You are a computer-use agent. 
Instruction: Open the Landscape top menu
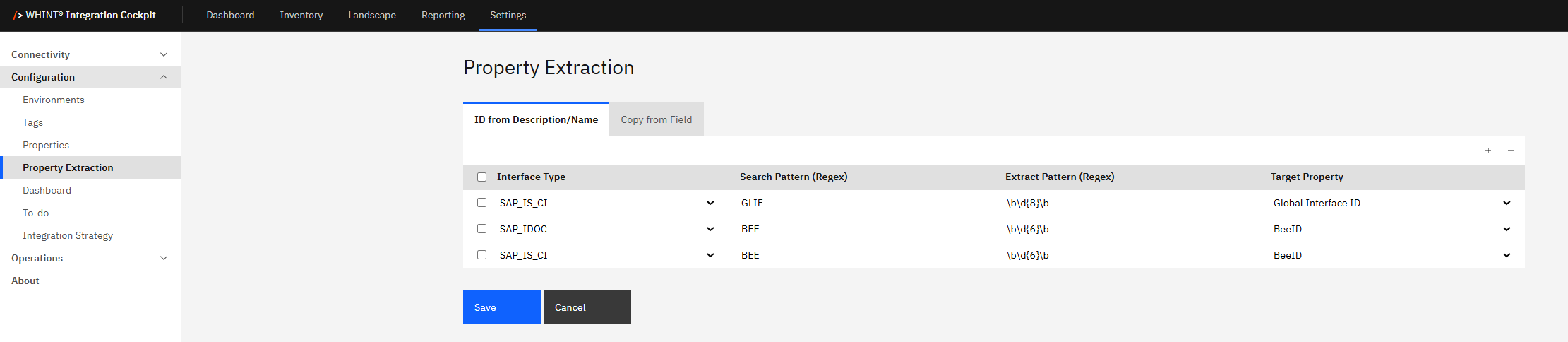pyautogui.click(x=371, y=15)
